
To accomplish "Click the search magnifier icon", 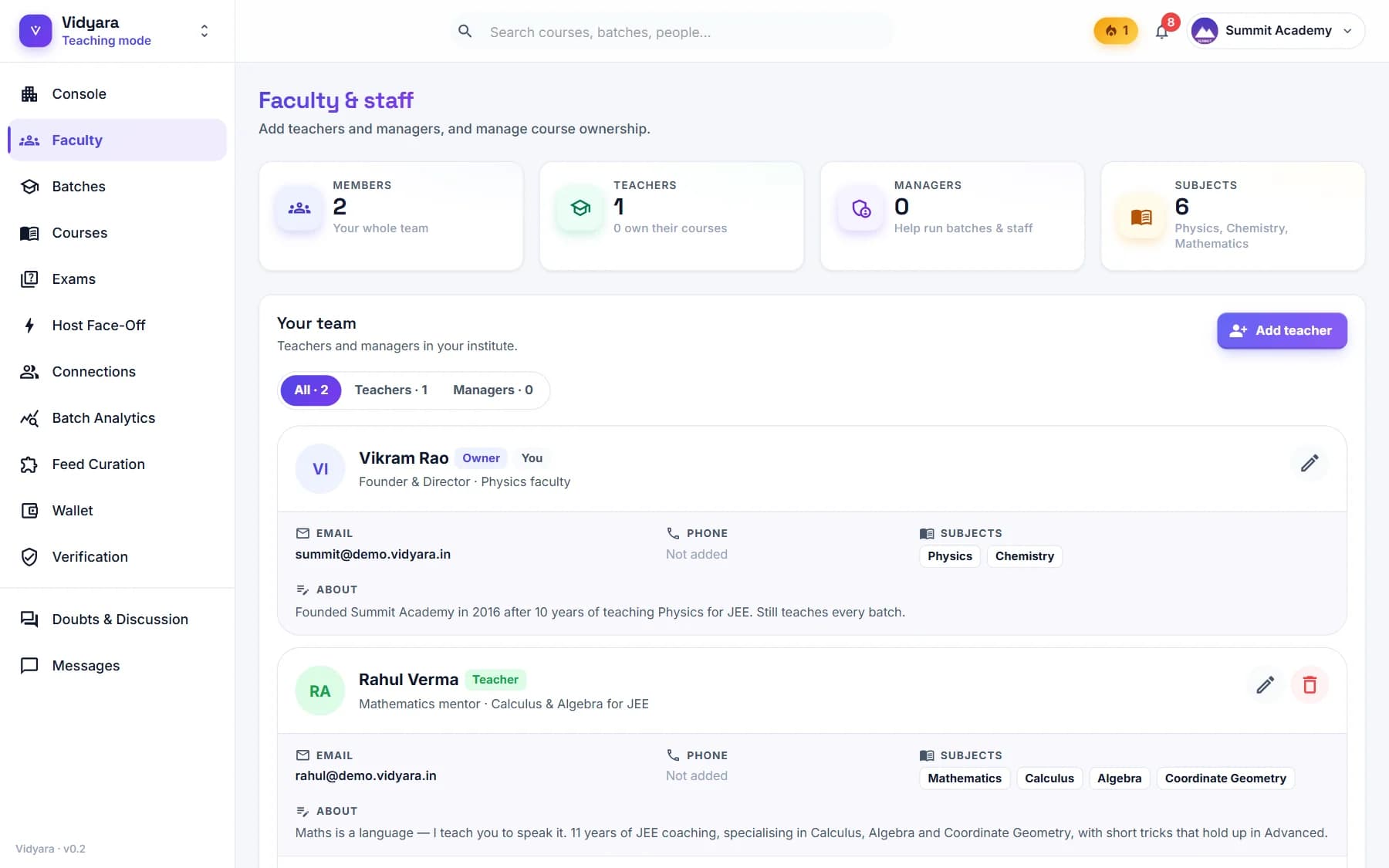I will [x=465, y=32].
